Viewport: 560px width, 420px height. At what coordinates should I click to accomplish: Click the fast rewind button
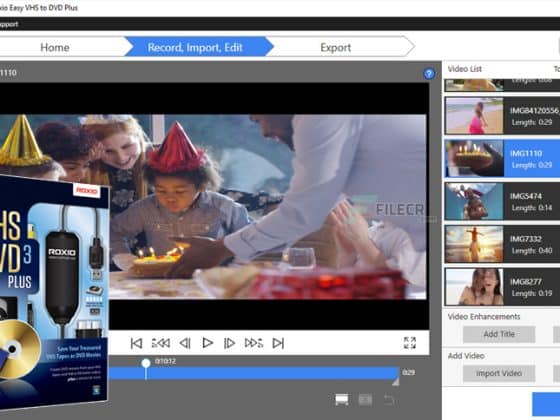(x=161, y=343)
